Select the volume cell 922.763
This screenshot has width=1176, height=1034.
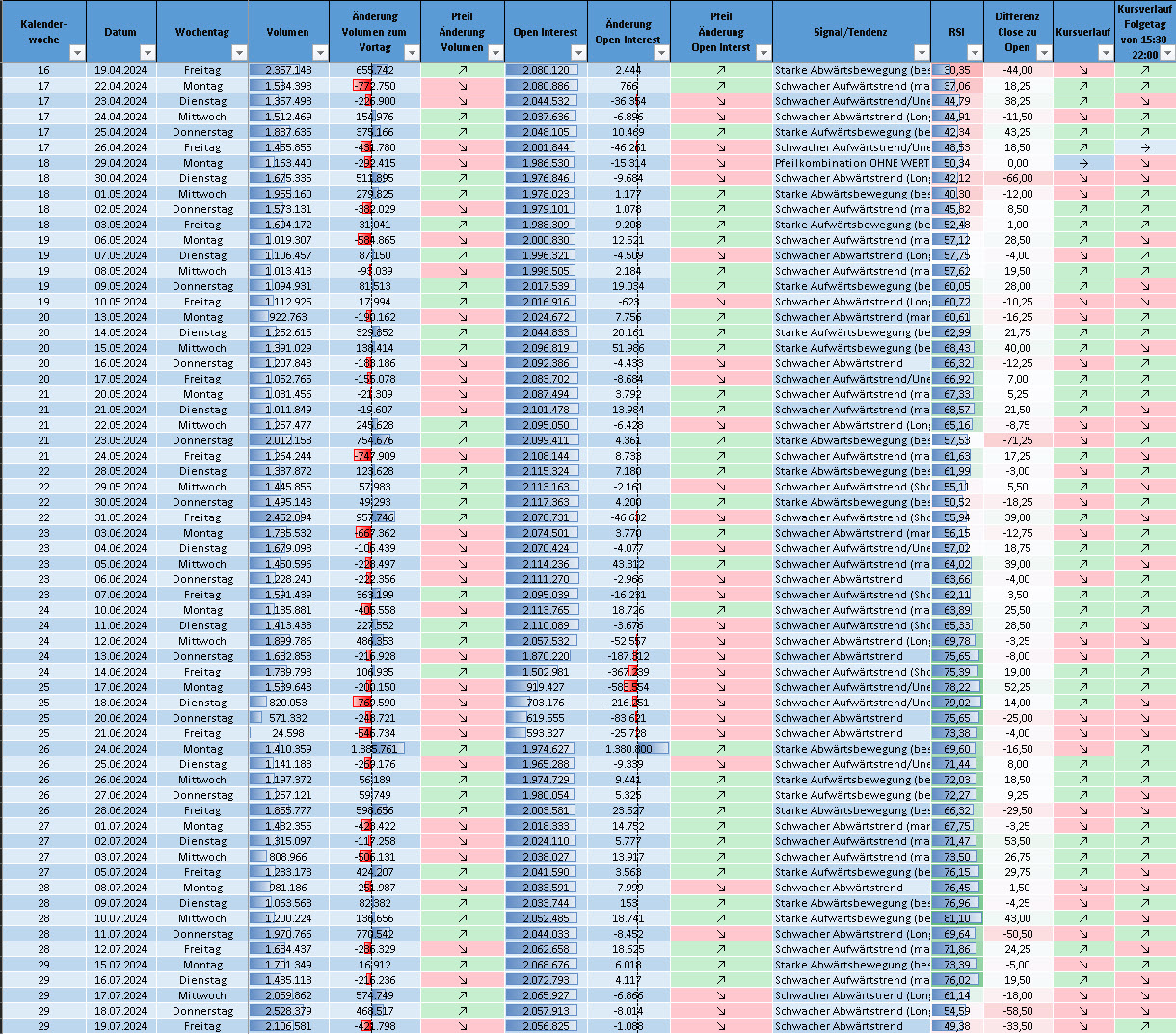(288, 317)
